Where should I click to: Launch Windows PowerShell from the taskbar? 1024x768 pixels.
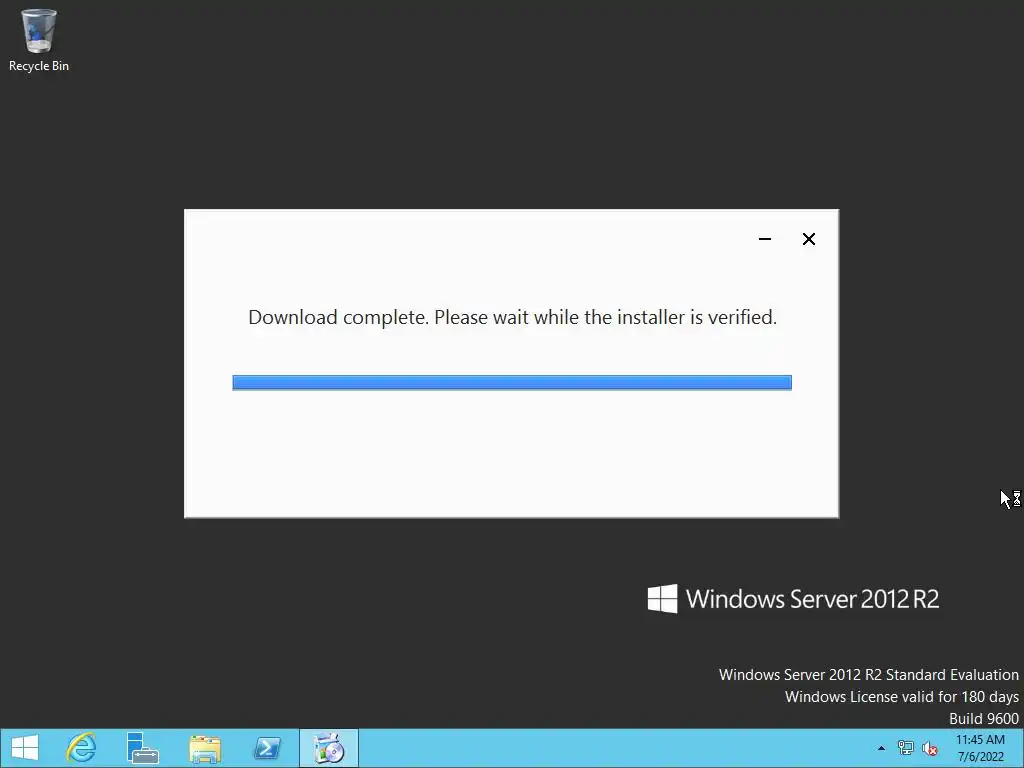266,748
